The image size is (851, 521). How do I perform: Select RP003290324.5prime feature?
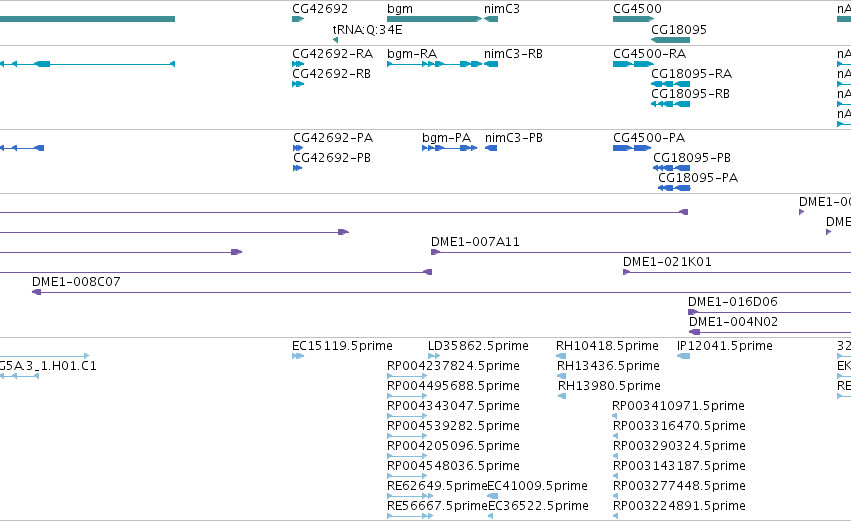coord(615,456)
